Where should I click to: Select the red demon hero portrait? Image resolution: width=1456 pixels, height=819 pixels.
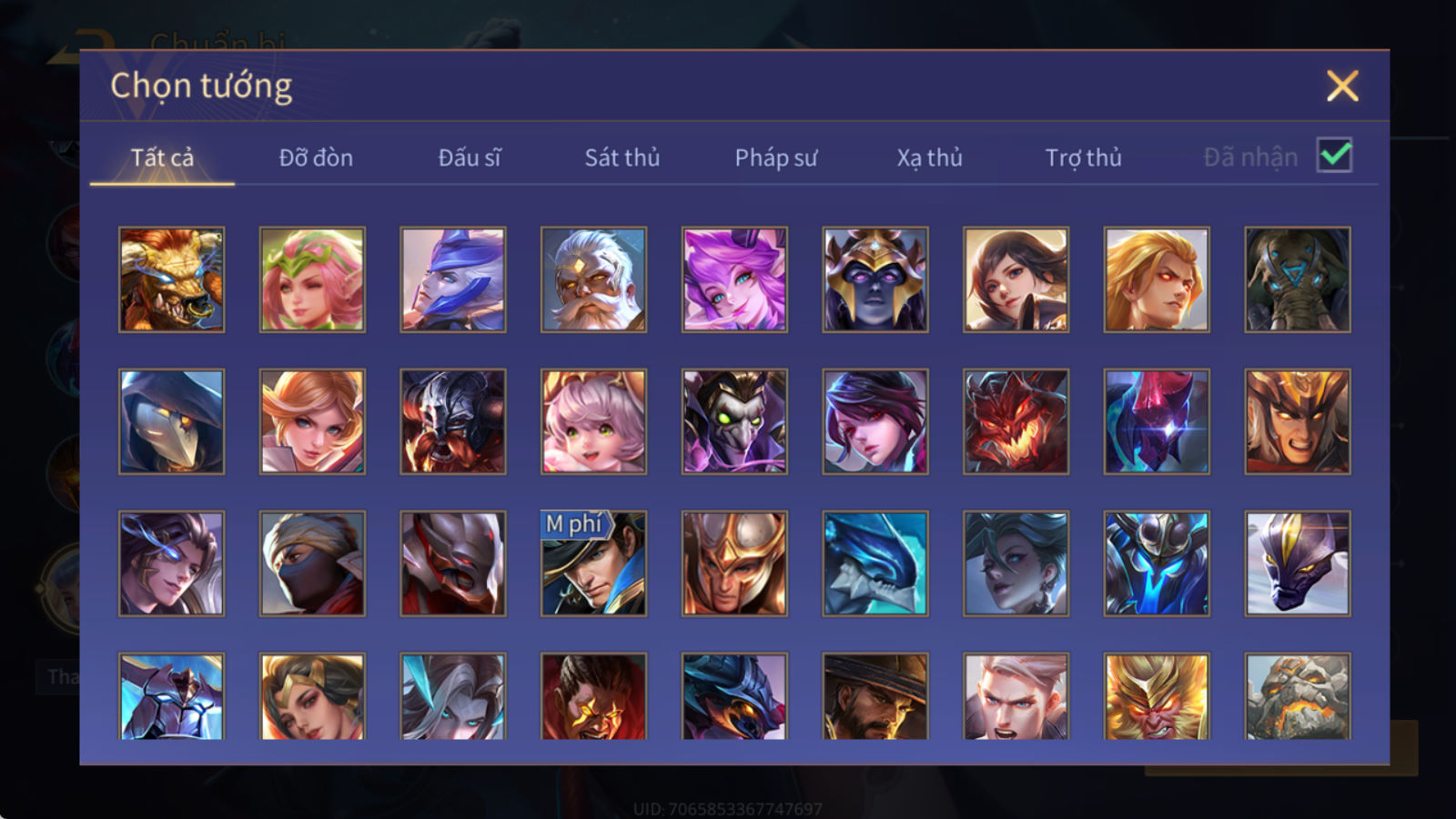point(1016,421)
